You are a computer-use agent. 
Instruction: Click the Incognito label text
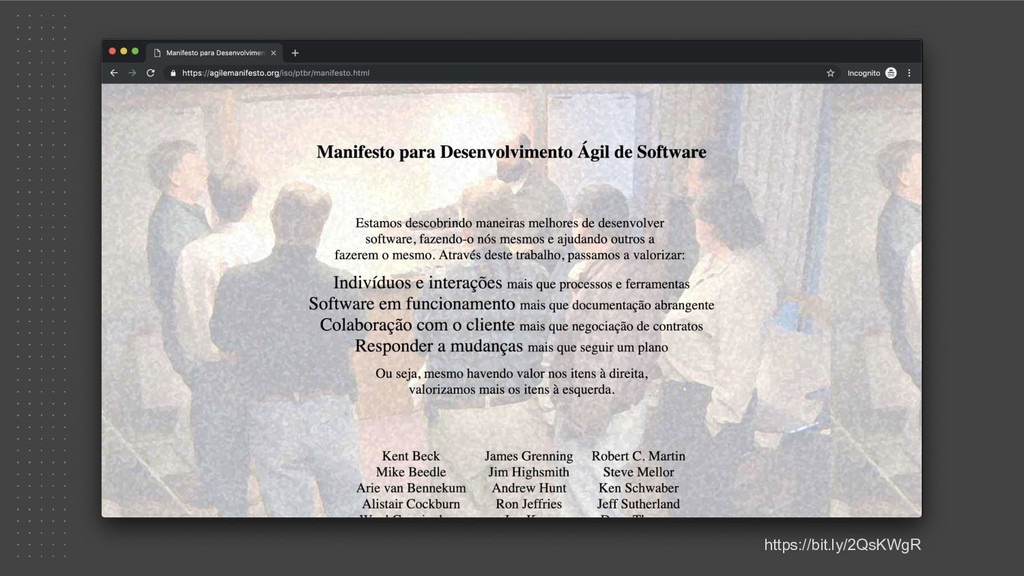(863, 73)
